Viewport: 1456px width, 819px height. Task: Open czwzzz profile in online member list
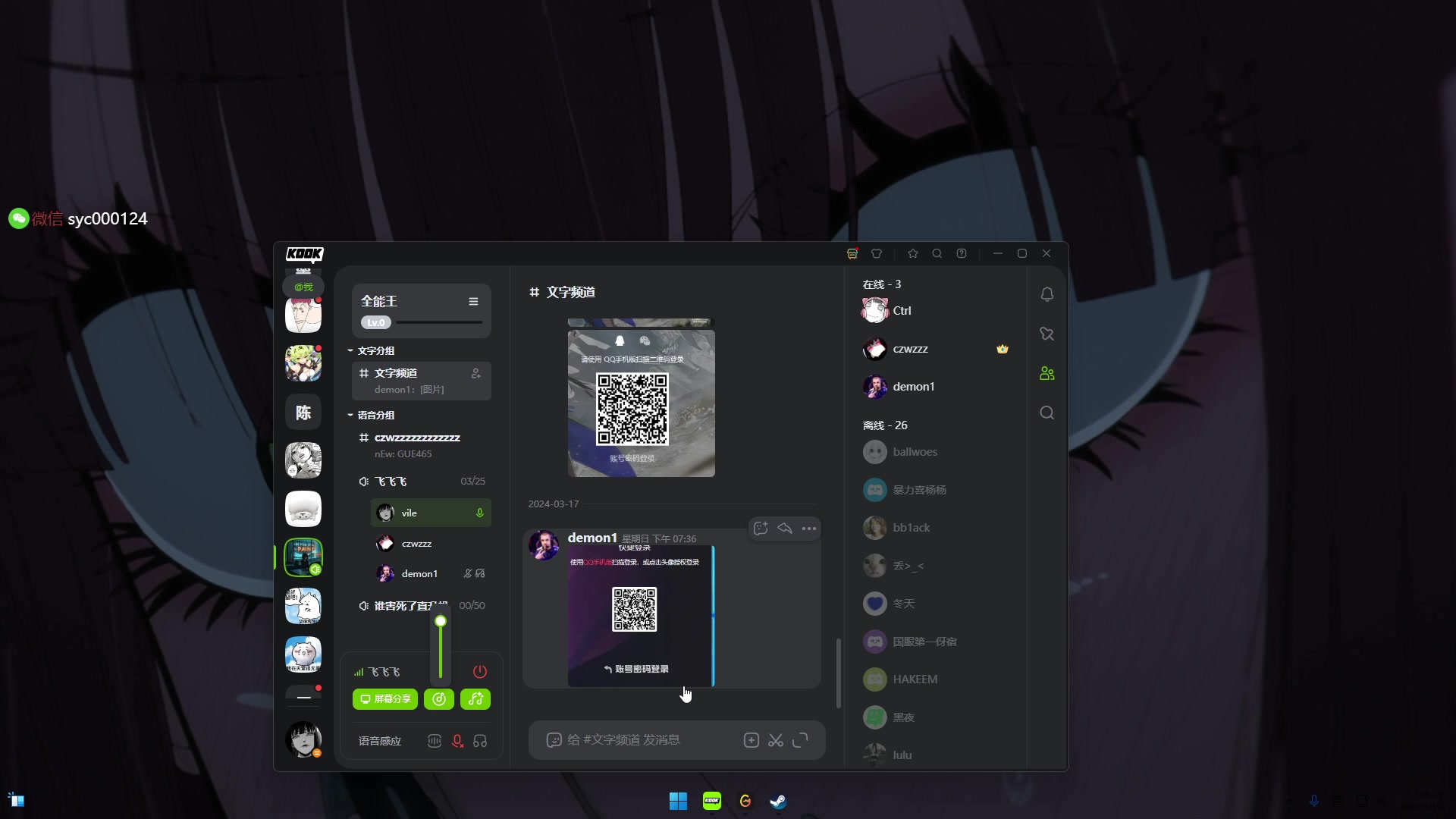(936, 349)
